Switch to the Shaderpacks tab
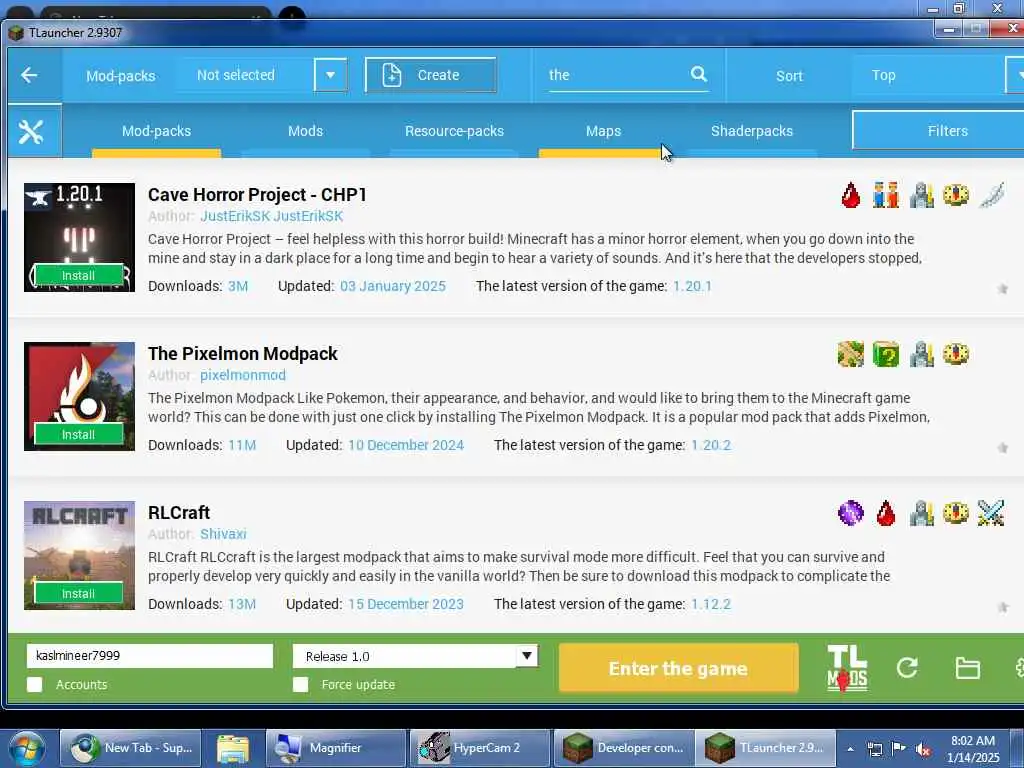This screenshot has width=1024, height=768. [x=752, y=131]
